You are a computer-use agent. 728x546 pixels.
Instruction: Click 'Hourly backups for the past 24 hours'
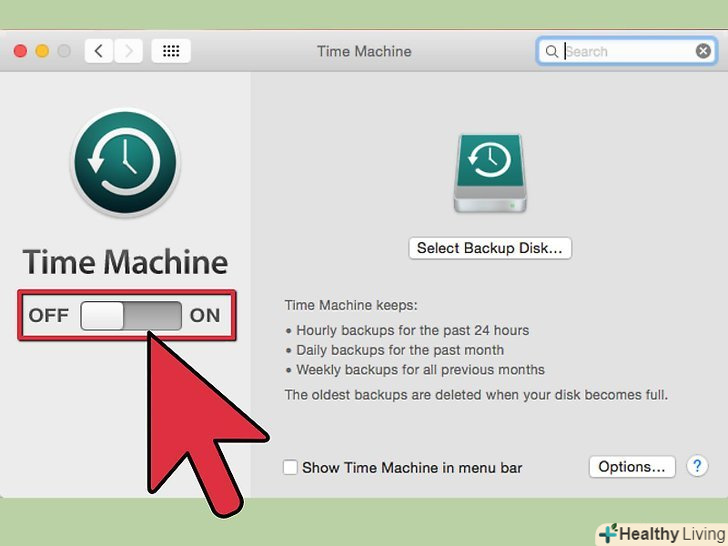[413, 331]
